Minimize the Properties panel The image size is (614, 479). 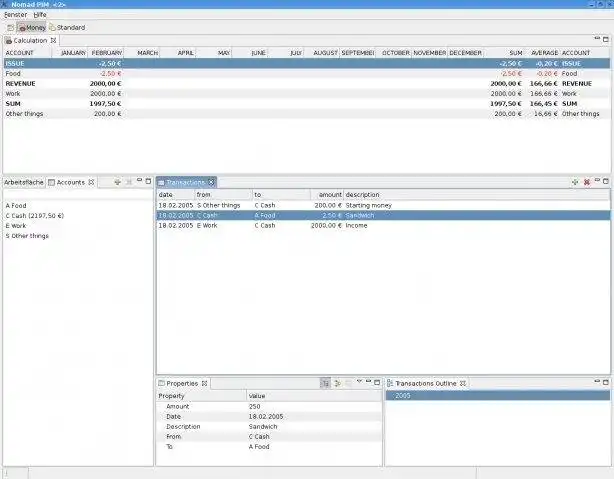[368, 381]
